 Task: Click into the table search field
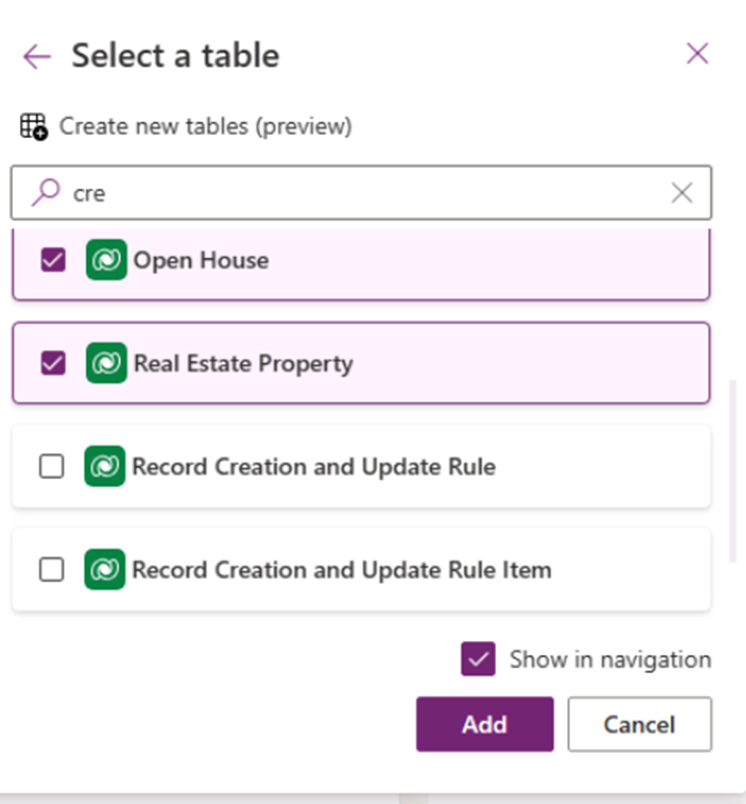pos(360,193)
